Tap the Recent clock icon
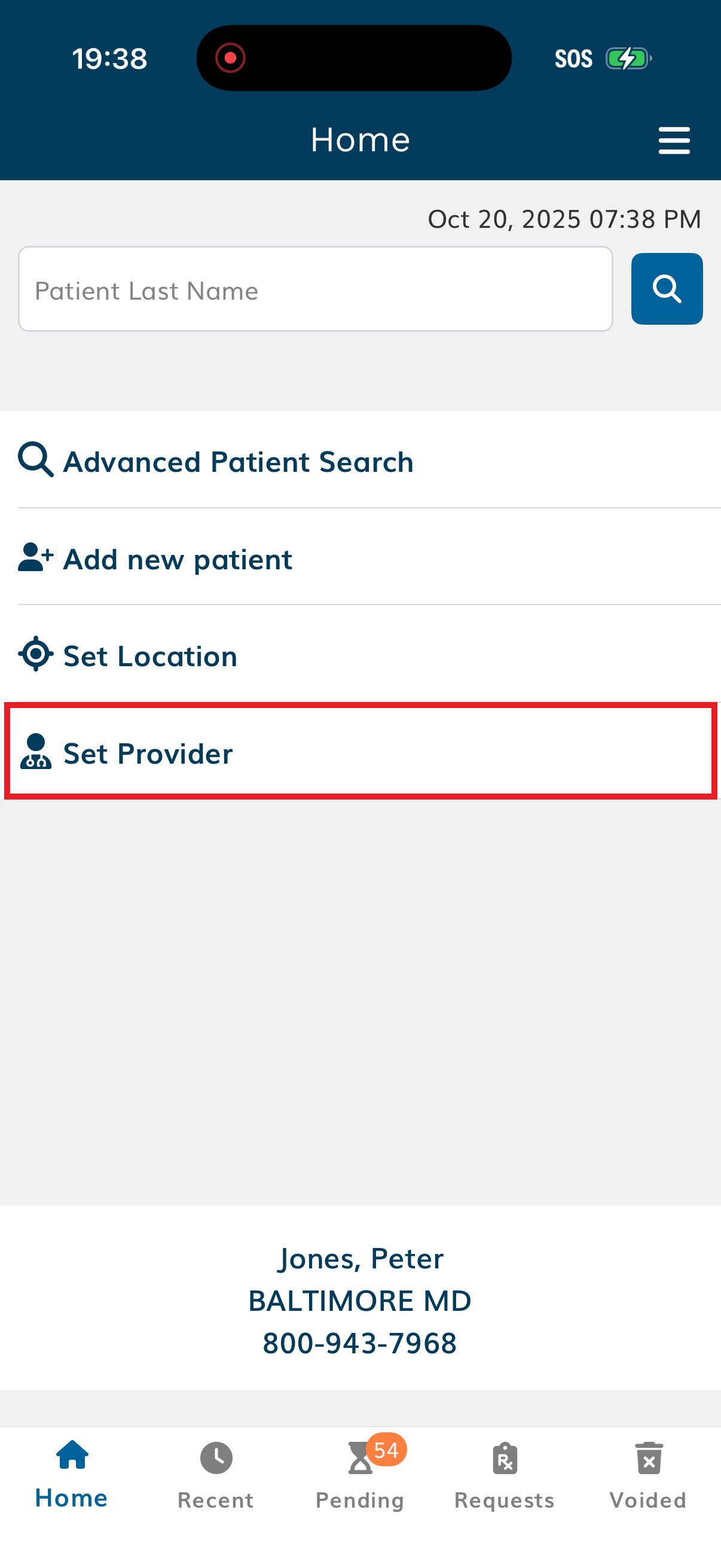 click(216, 1458)
